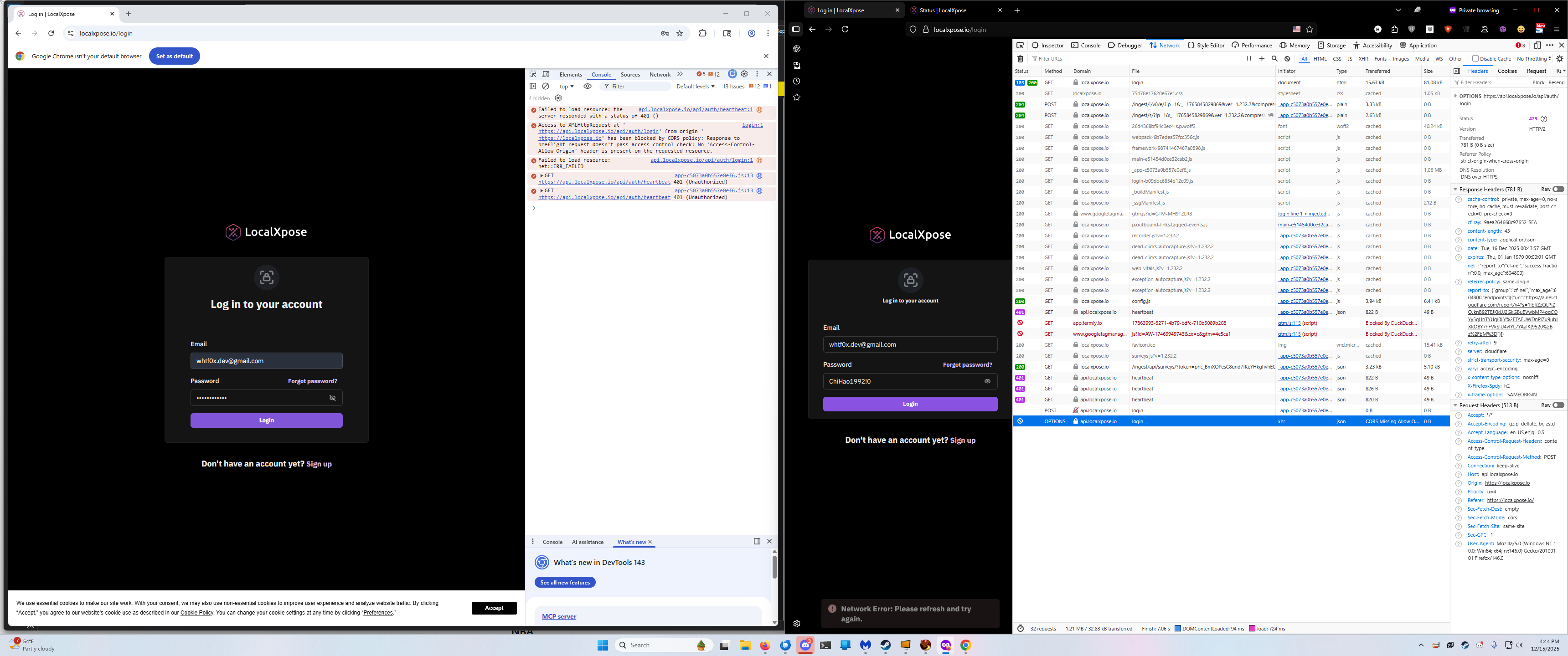Clear the Chrome console
This screenshot has width=1568, height=656.
point(546,87)
